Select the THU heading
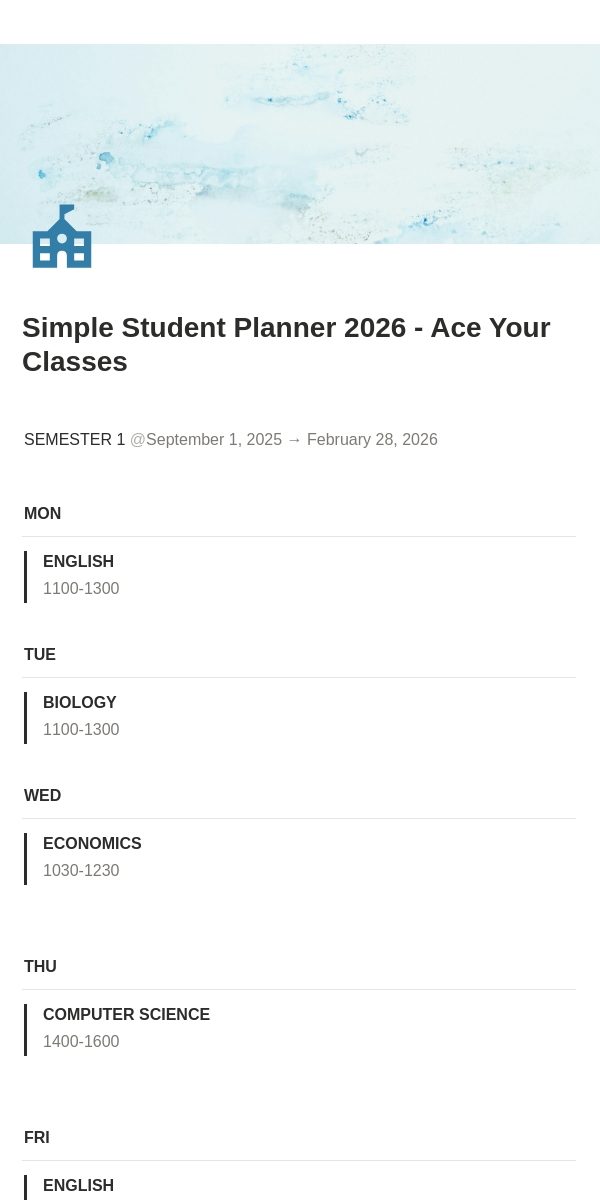Viewport: 600px width, 1200px height. click(x=40, y=967)
